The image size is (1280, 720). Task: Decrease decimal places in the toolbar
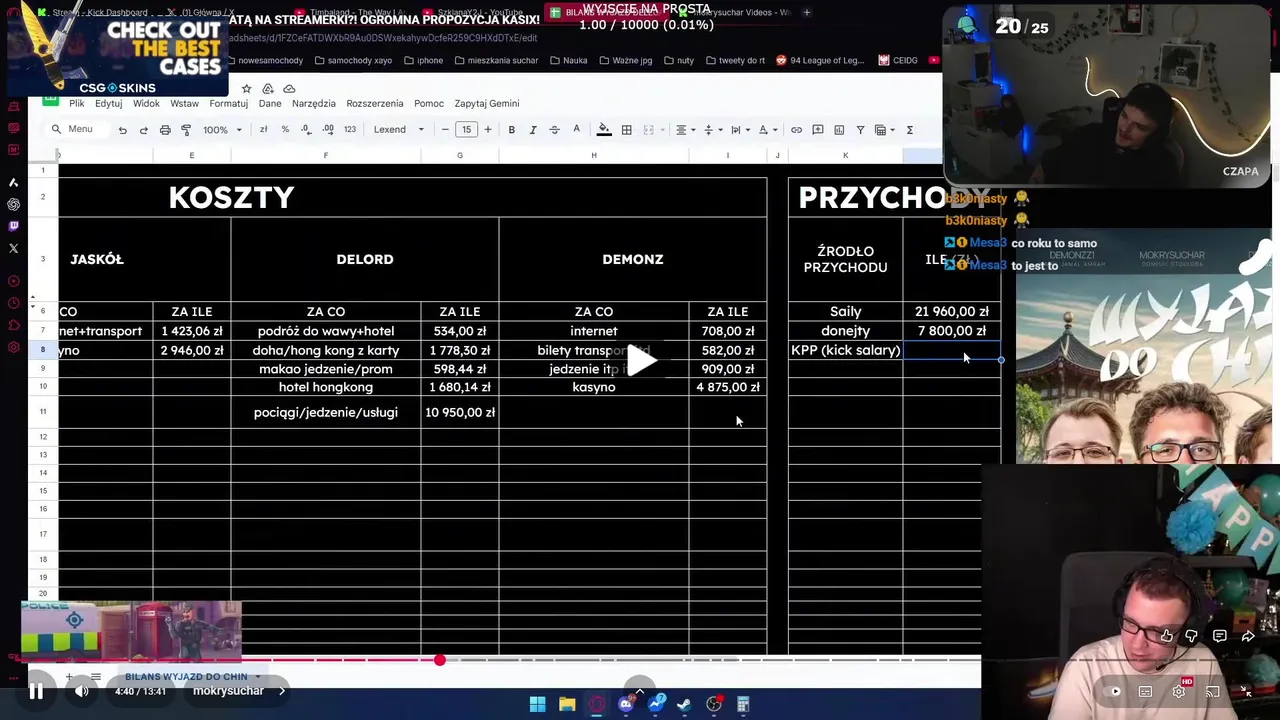point(306,130)
